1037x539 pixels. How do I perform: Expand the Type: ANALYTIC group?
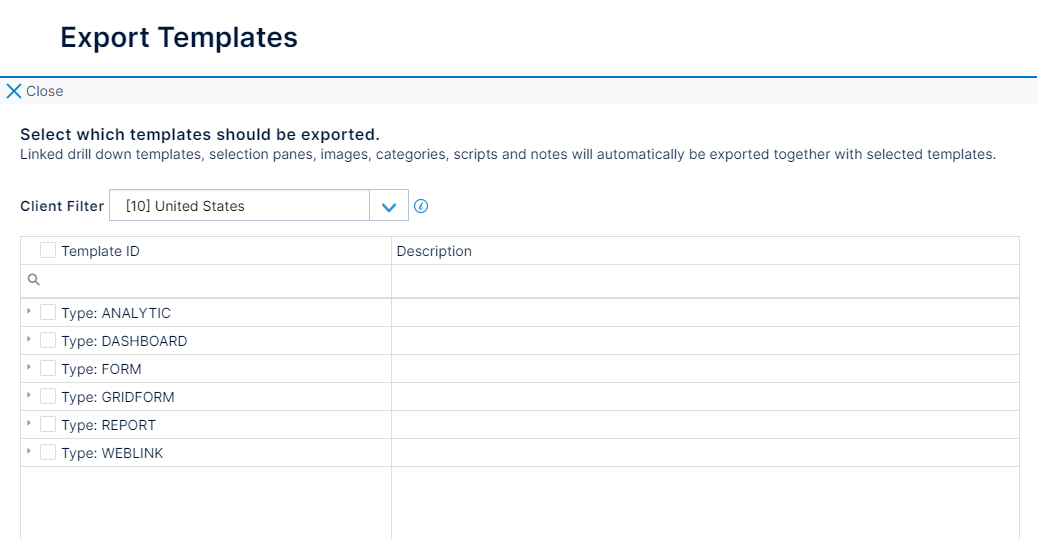(29, 312)
